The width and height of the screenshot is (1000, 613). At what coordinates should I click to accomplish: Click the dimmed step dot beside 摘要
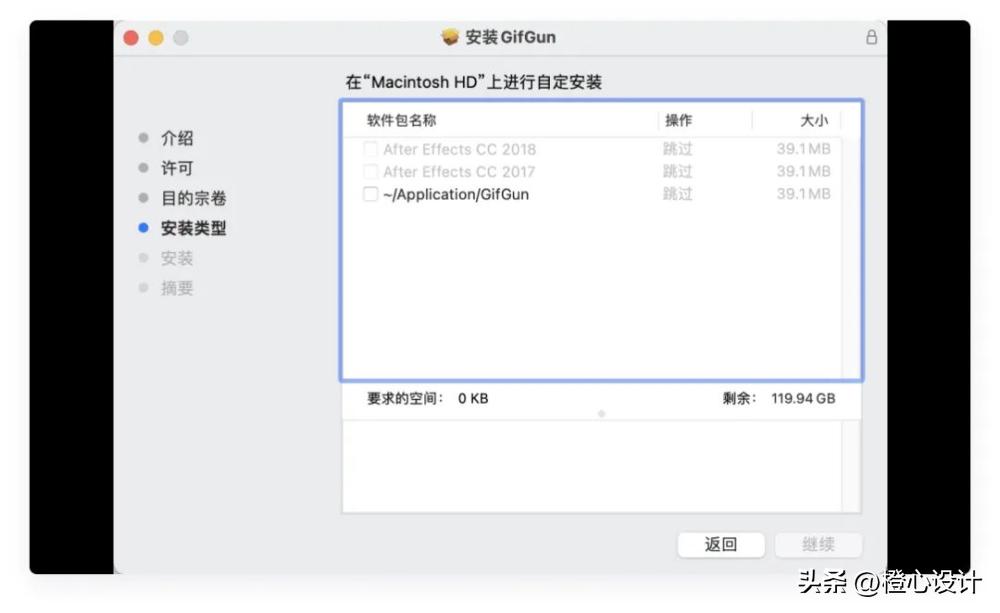click(x=146, y=288)
